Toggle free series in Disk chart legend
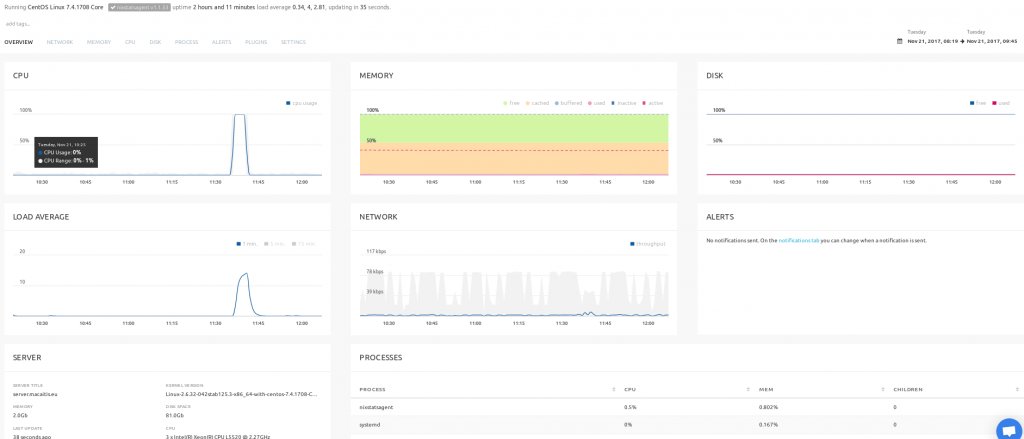Viewport: 1024px width, 439px height. coord(978,103)
